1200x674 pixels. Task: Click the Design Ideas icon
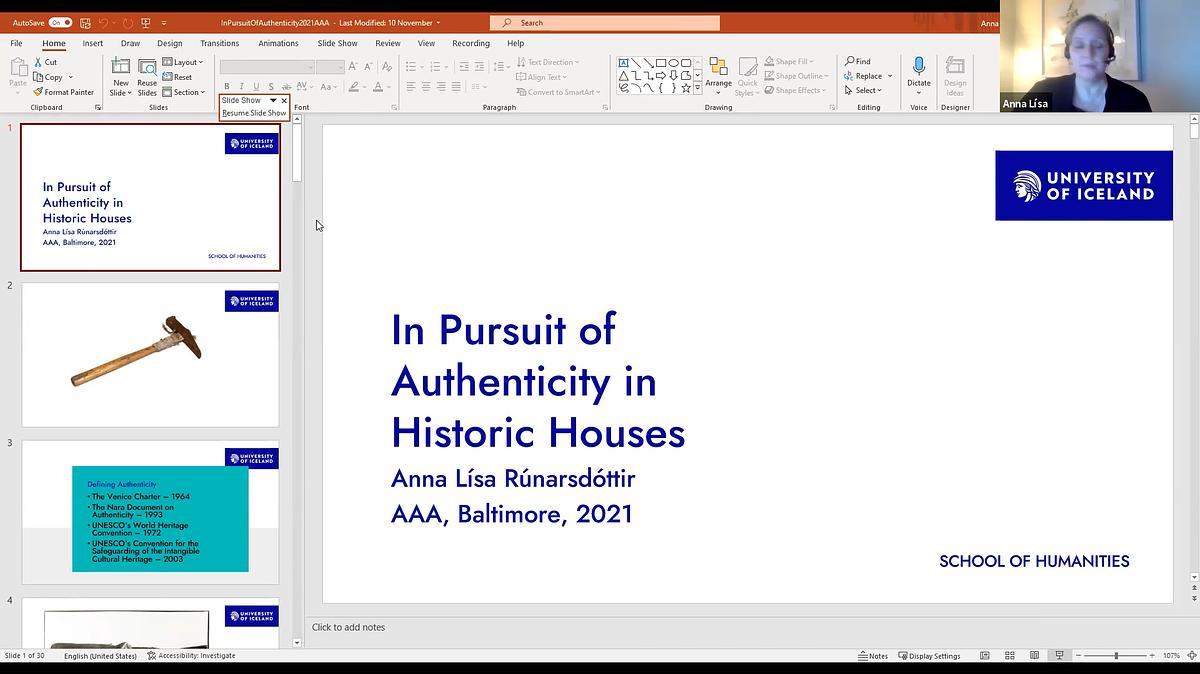coord(955,66)
